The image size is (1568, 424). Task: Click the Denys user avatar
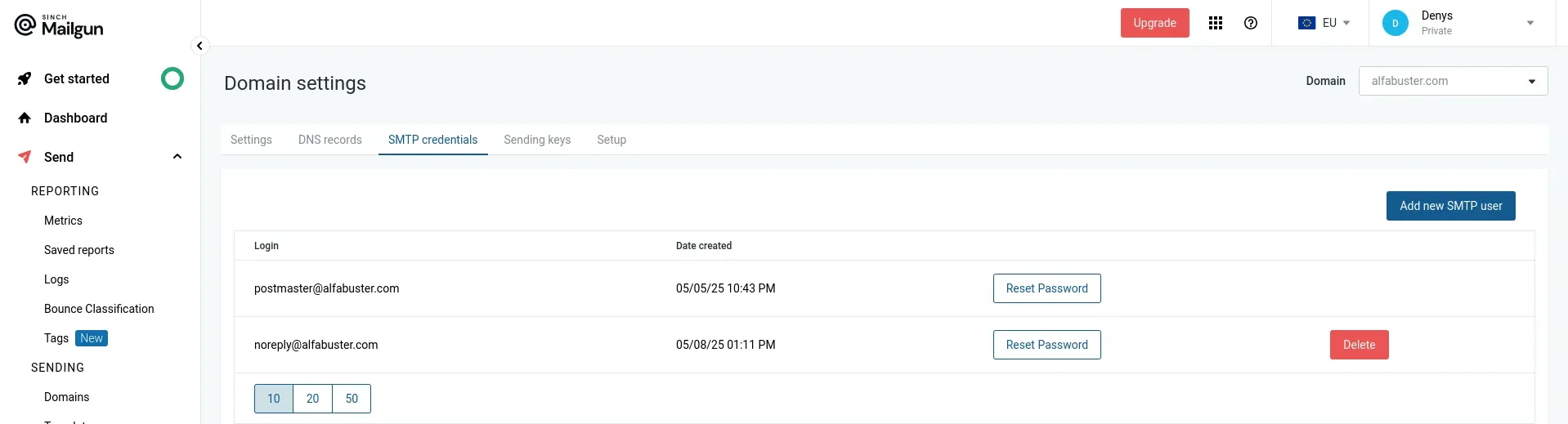point(1396,23)
